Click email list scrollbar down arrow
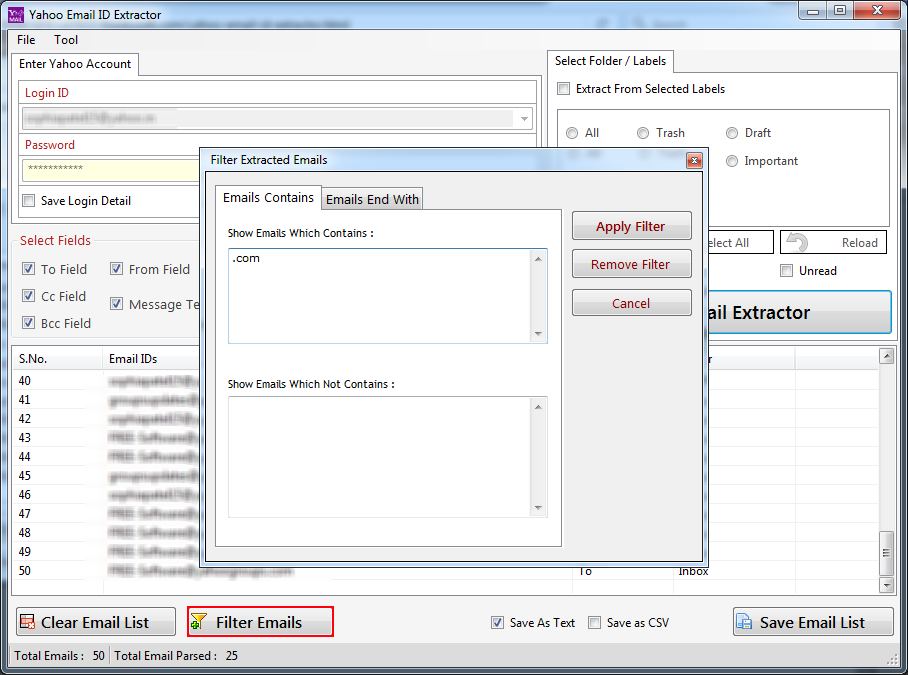908x675 pixels. click(x=886, y=585)
